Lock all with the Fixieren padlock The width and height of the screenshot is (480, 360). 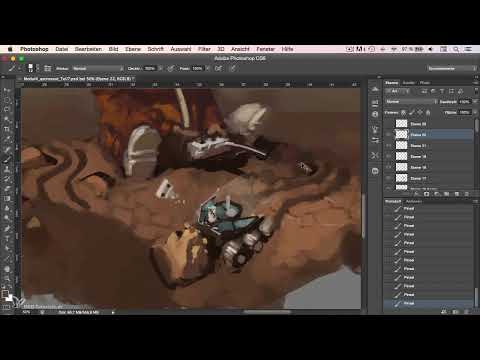428,113
